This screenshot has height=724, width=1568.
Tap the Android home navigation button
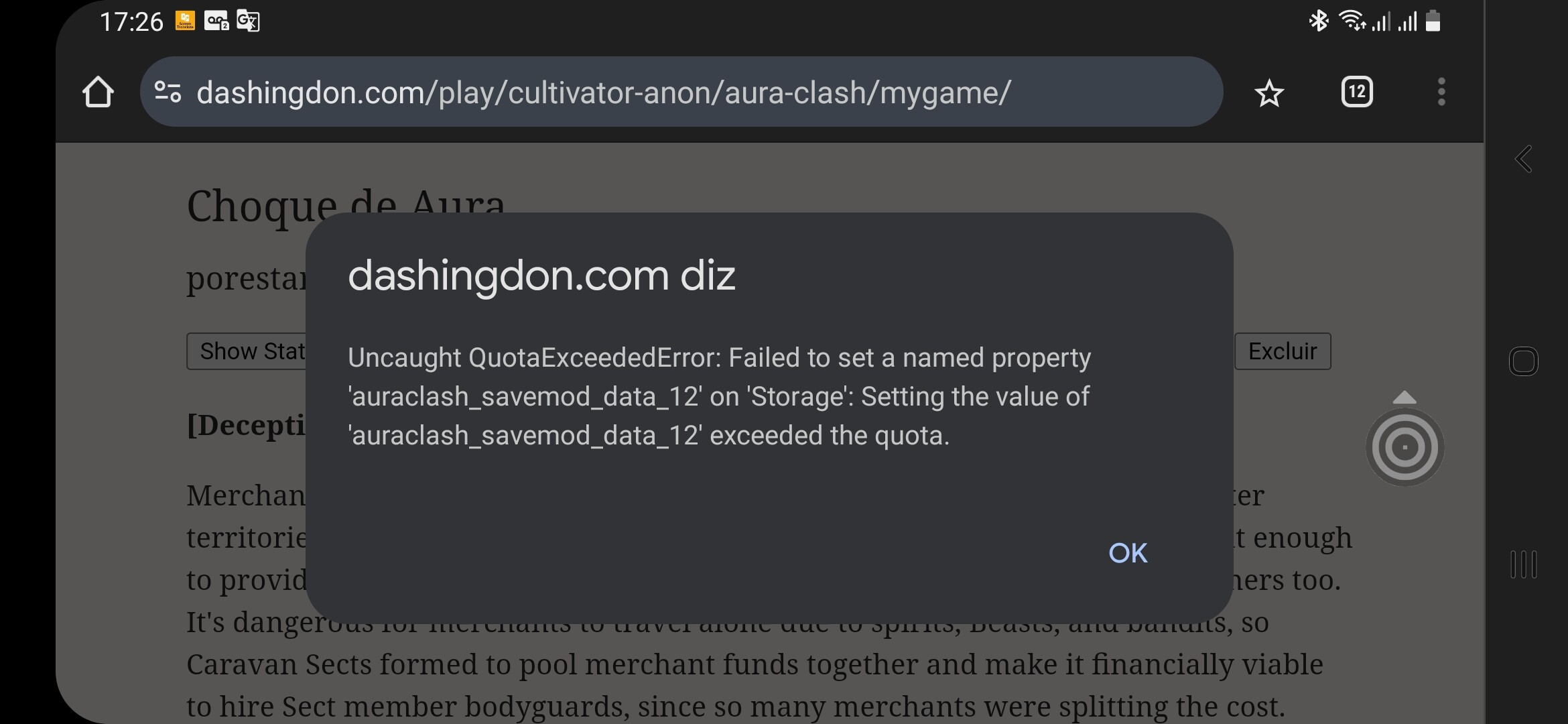pos(1523,361)
